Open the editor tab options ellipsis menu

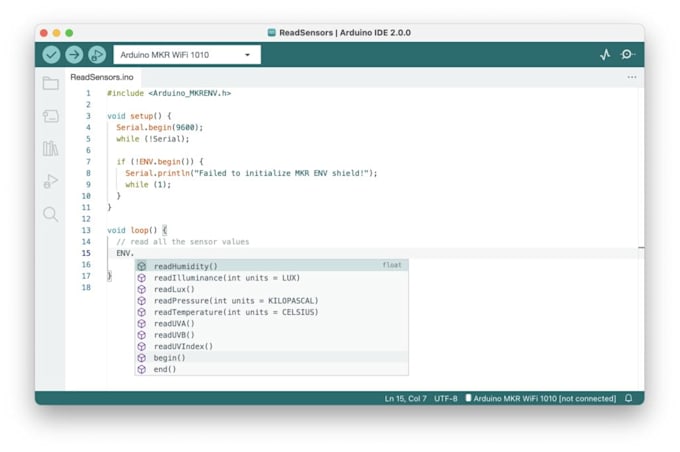(x=632, y=77)
